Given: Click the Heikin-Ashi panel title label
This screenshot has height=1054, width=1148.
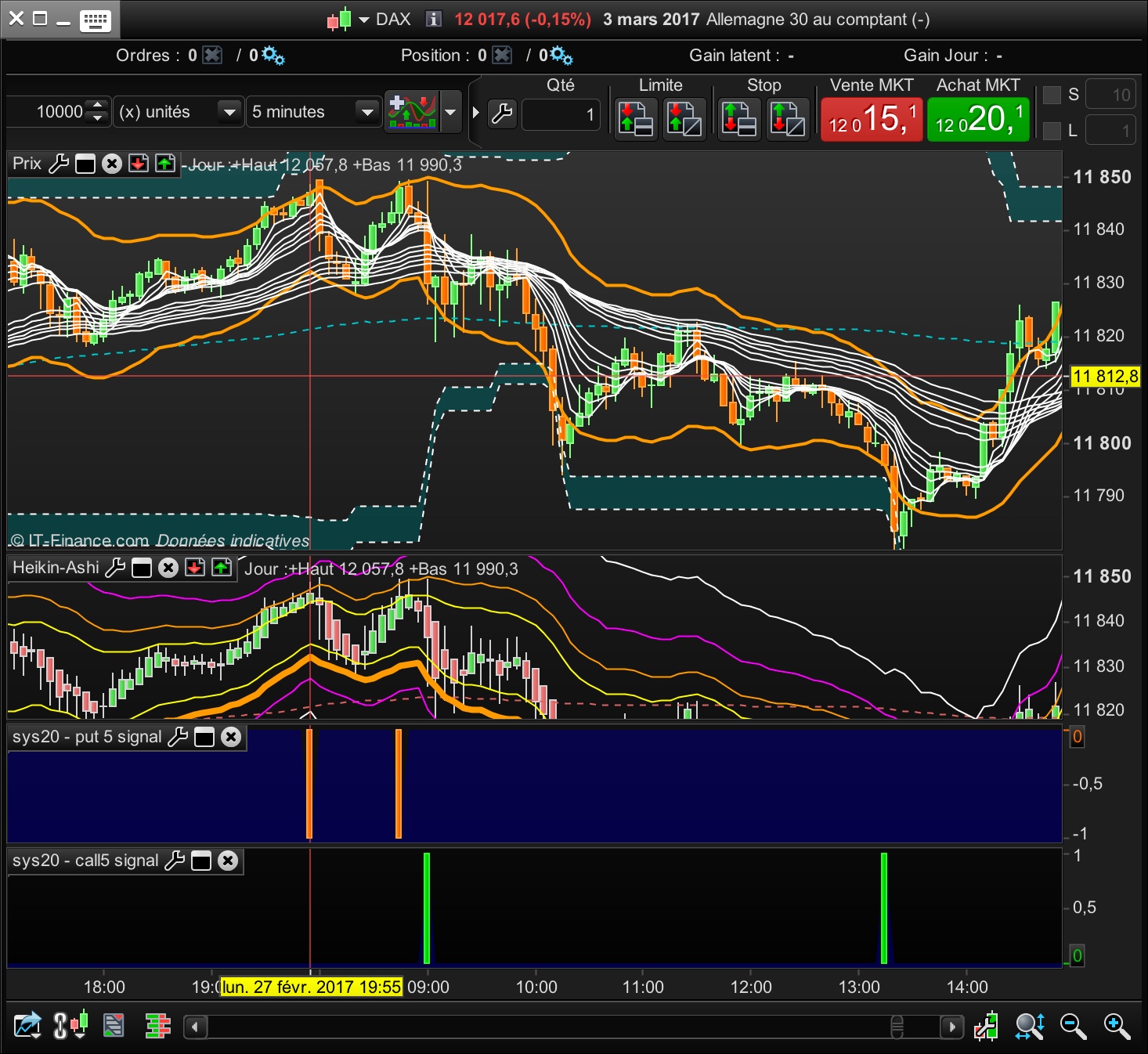Looking at the screenshot, I should (56, 568).
